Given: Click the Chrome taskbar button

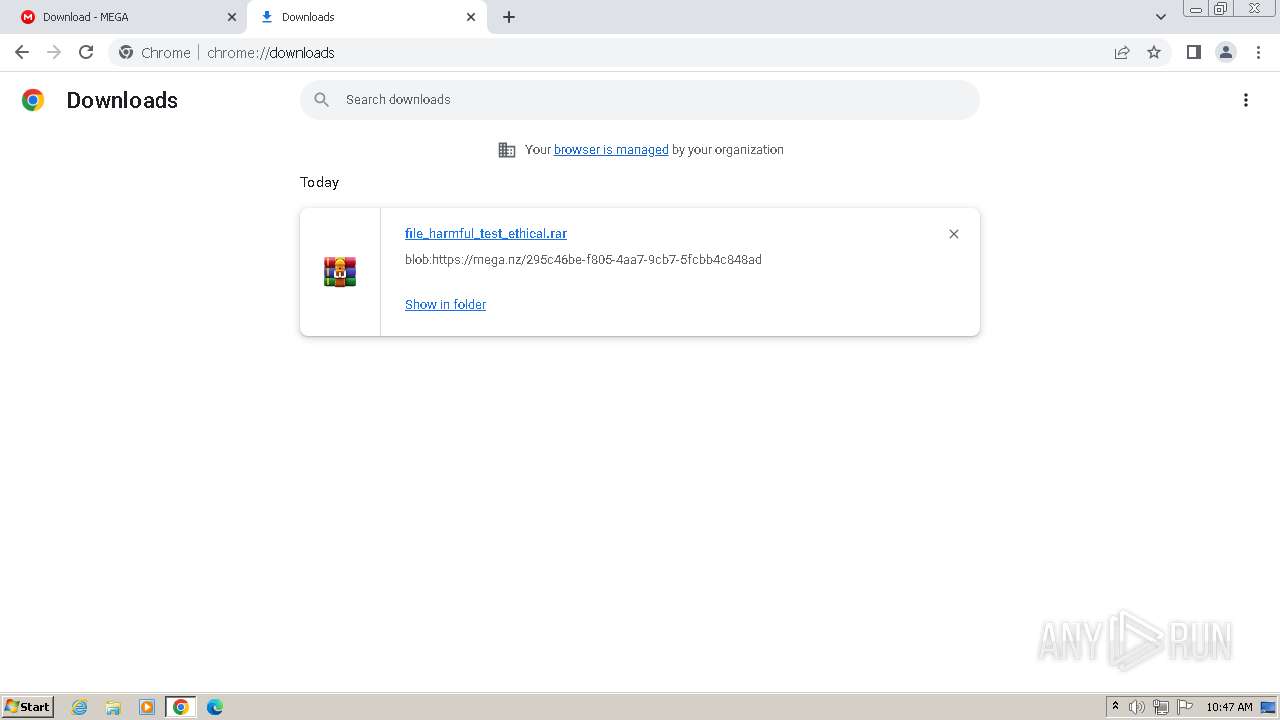Looking at the screenshot, I should point(181,707).
